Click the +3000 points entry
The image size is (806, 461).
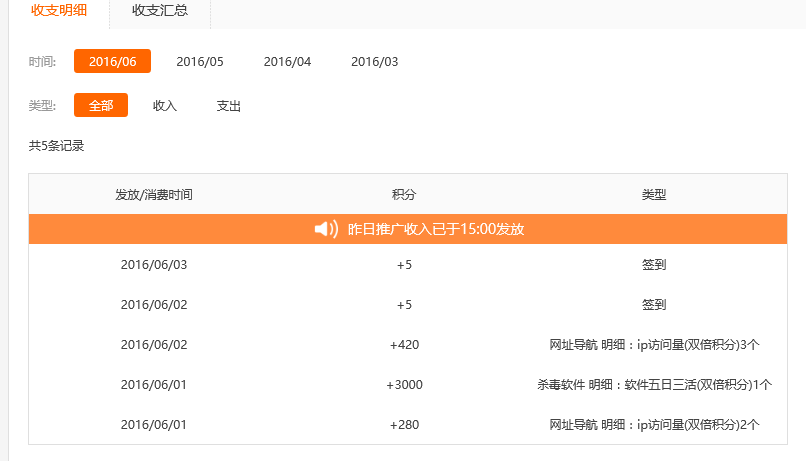[x=404, y=385]
